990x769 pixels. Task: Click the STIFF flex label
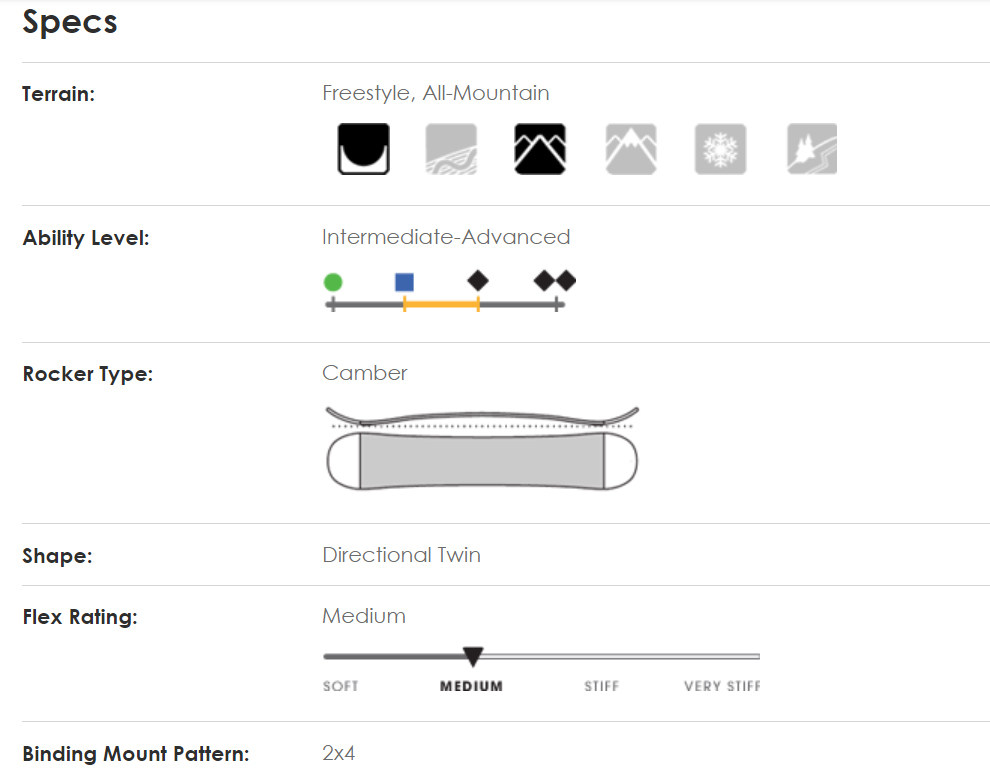[x=601, y=686]
